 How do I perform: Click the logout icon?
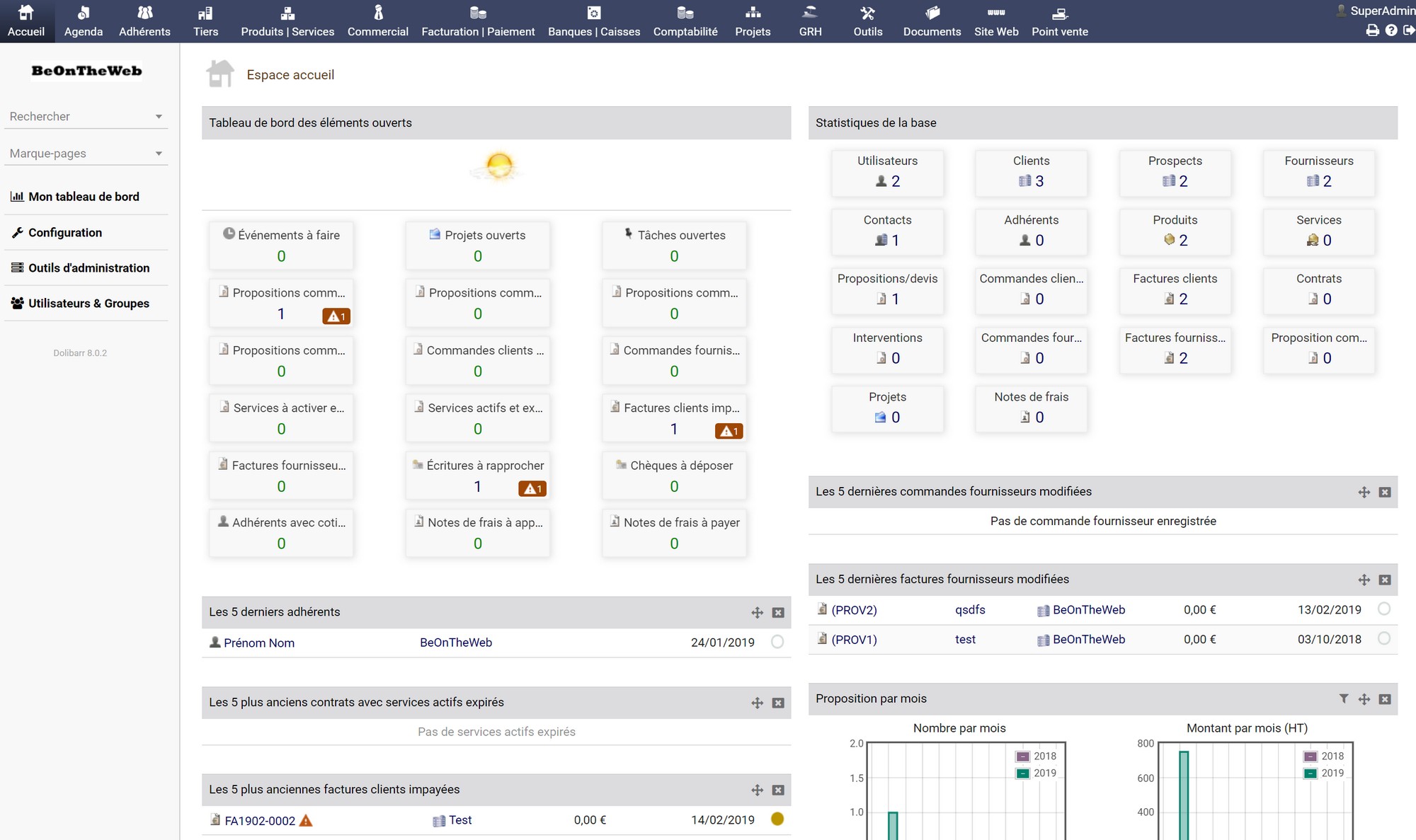click(1409, 30)
